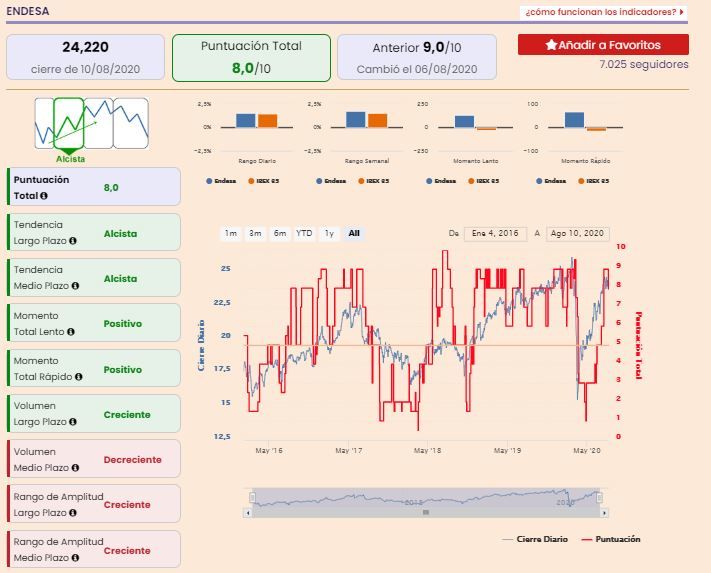Click info icon for Tendencia Medio Plazo
Viewport: 711px width, 573px height.
pyautogui.click(x=75, y=286)
